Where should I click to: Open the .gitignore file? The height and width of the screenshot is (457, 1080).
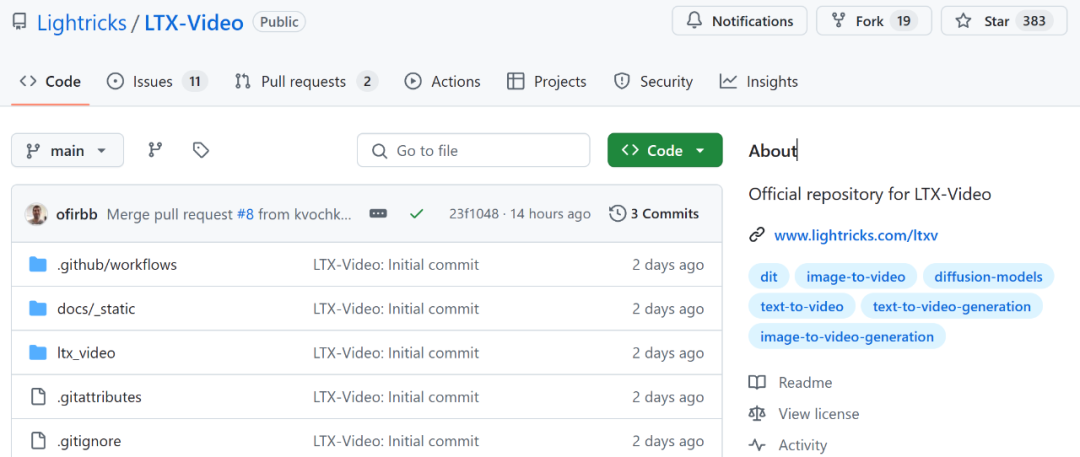pos(89,441)
